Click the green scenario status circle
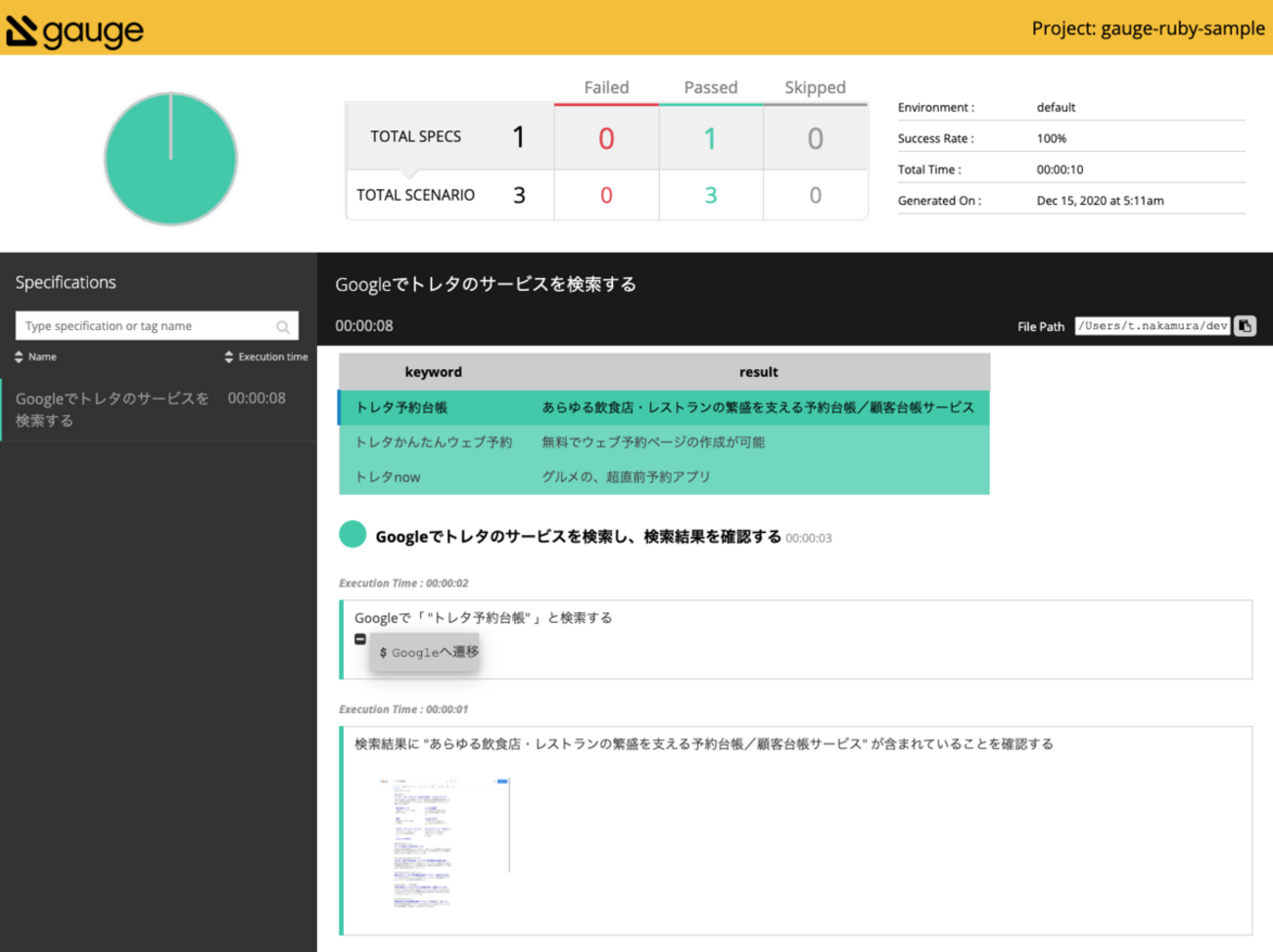The image size is (1273, 952). click(x=353, y=535)
